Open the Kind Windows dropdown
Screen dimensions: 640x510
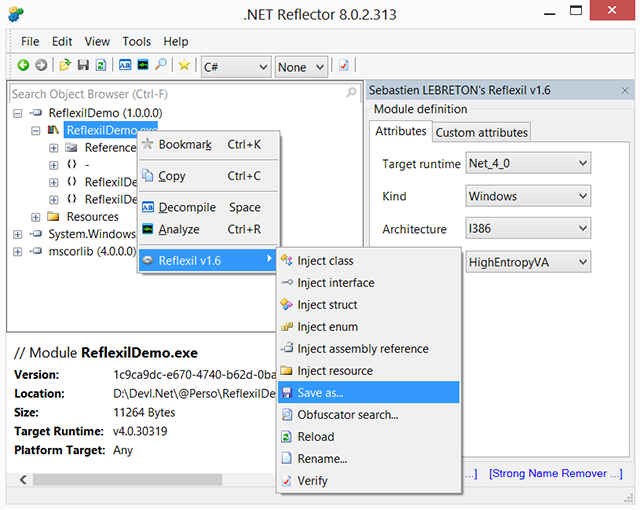click(528, 196)
